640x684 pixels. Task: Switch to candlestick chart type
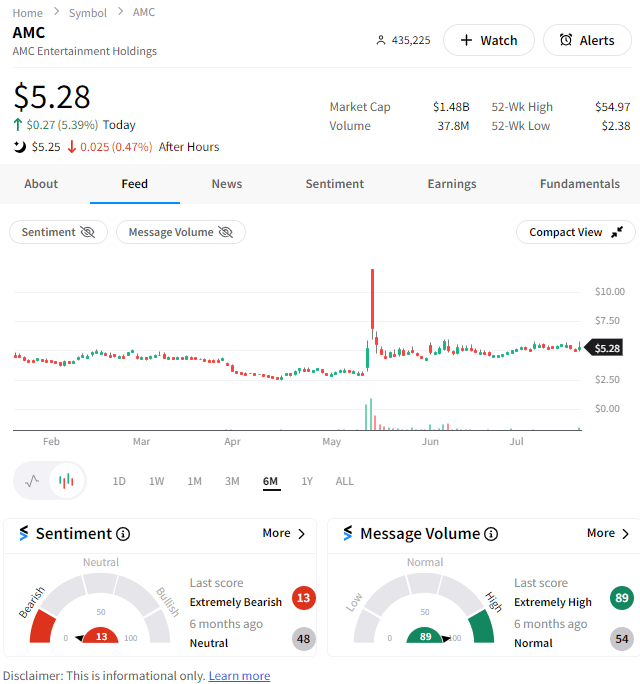pos(66,481)
